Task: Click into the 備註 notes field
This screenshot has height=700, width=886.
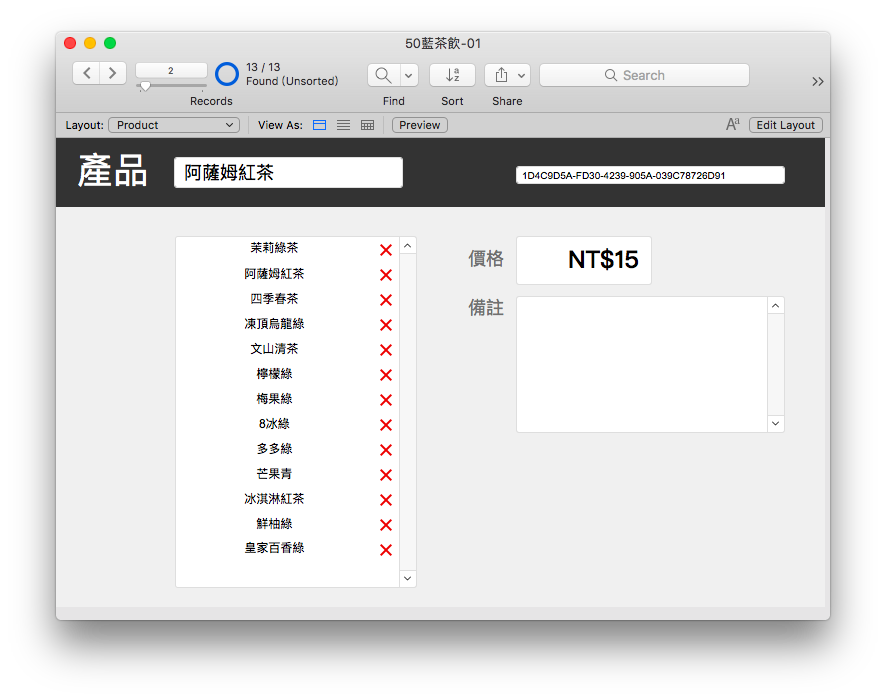Action: click(x=642, y=364)
